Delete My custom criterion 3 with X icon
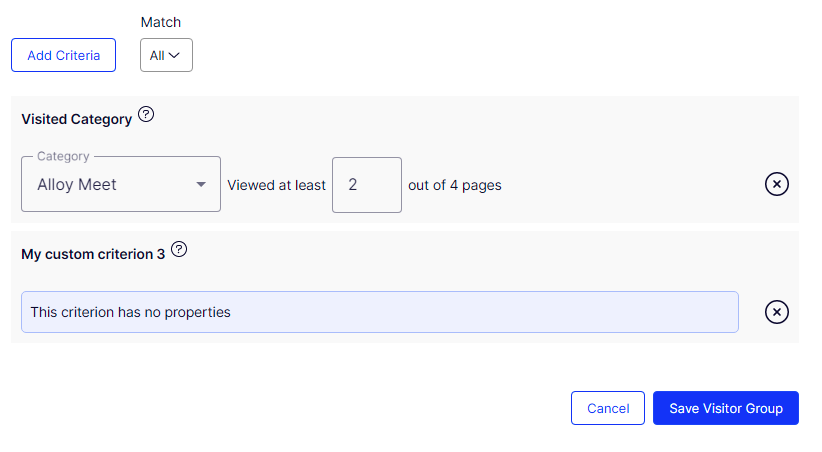The image size is (822, 452). click(776, 312)
